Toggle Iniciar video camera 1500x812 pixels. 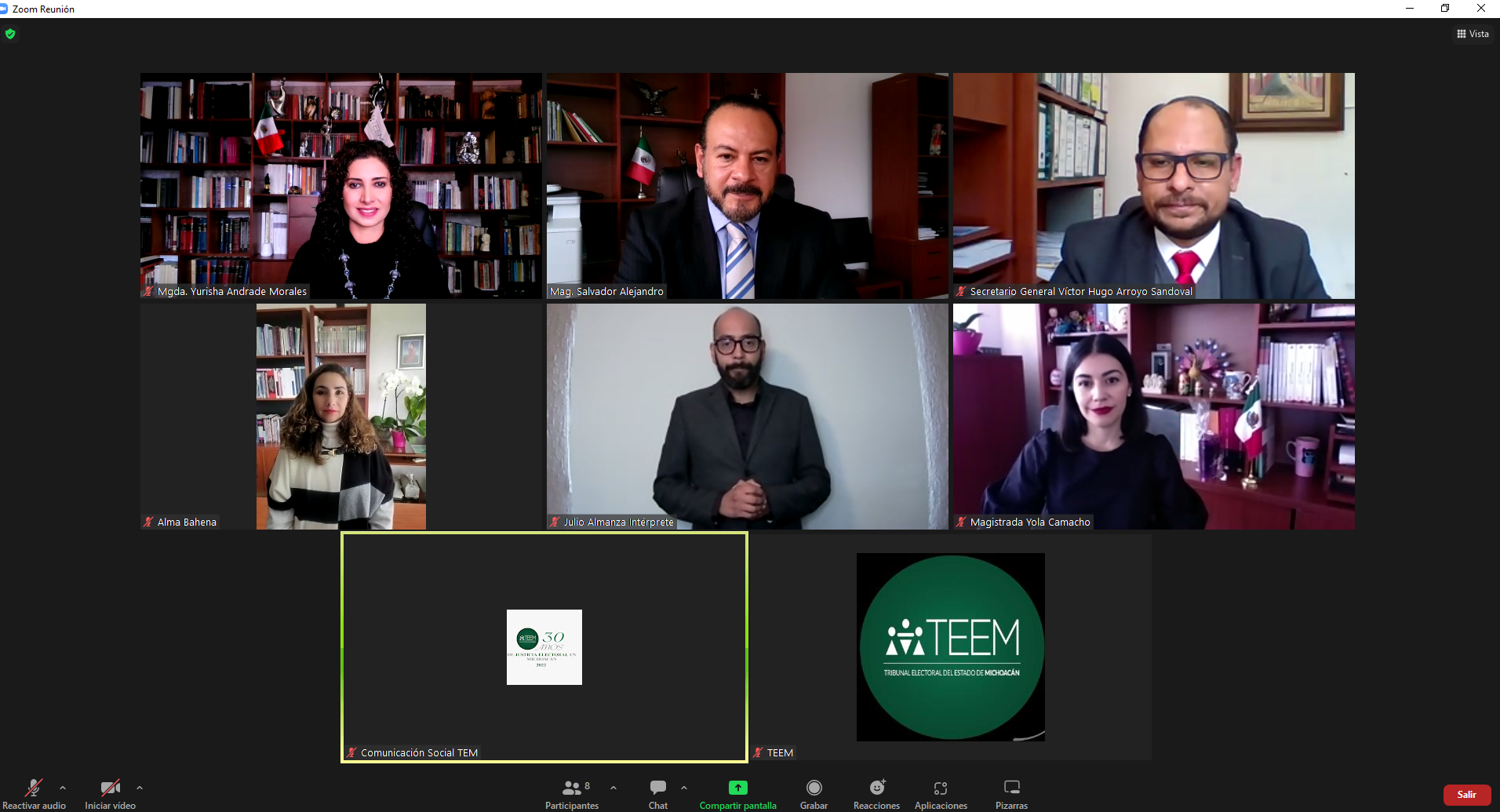110,788
